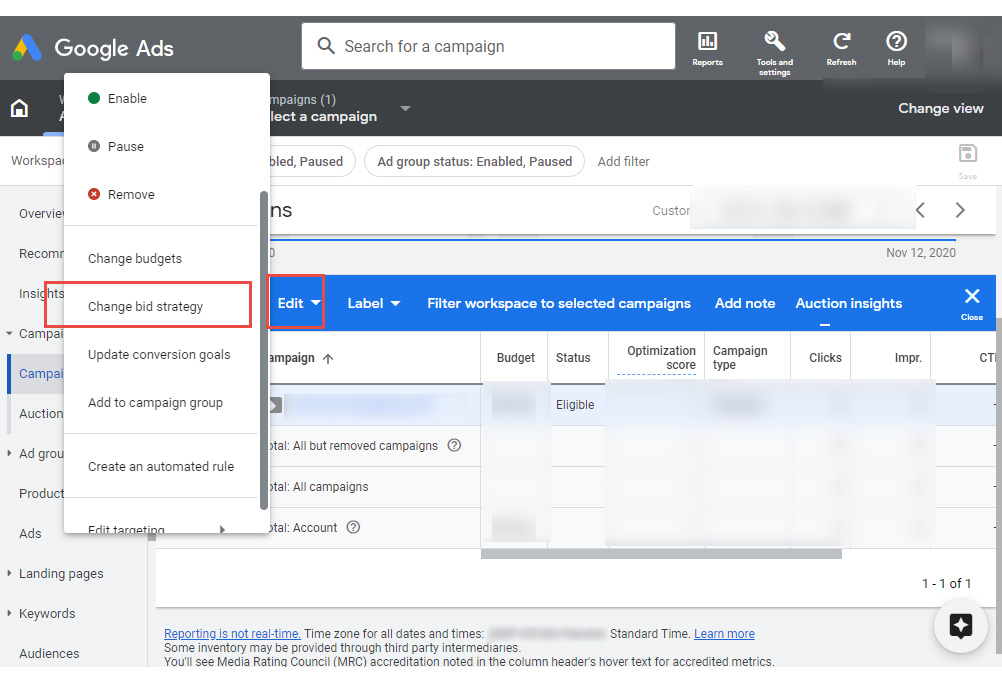Expand the Edit targeting submenu

click(156, 529)
